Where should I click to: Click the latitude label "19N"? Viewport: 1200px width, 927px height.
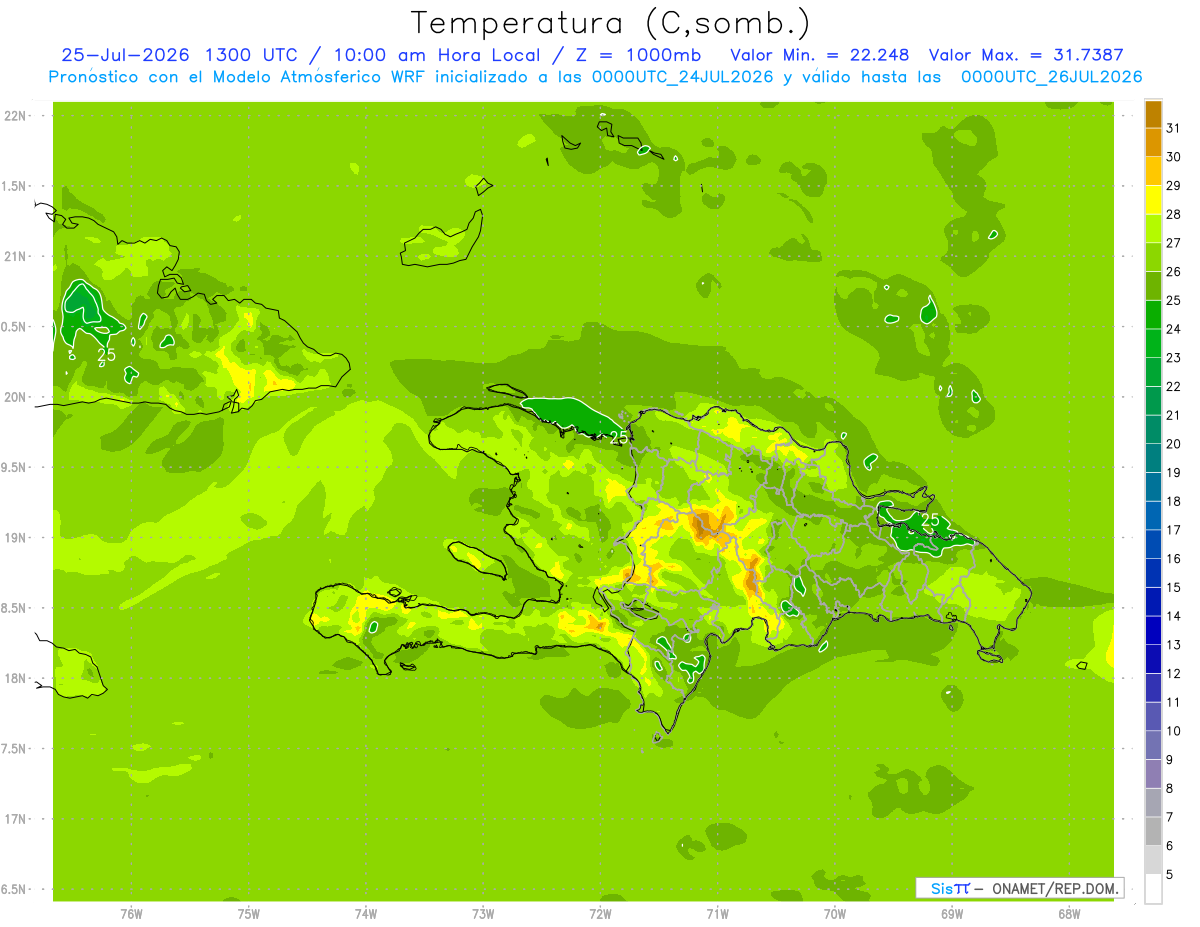pos(15,538)
